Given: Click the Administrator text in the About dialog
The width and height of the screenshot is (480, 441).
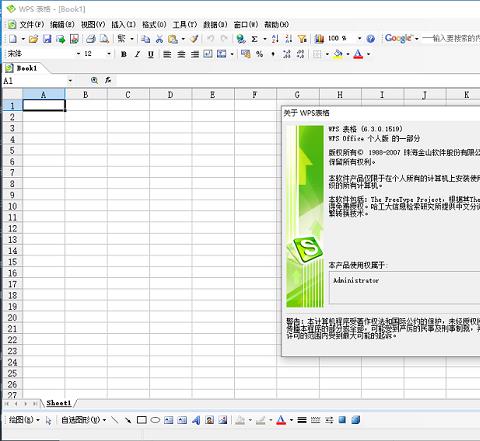Looking at the screenshot, I should click(x=356, y=280).
